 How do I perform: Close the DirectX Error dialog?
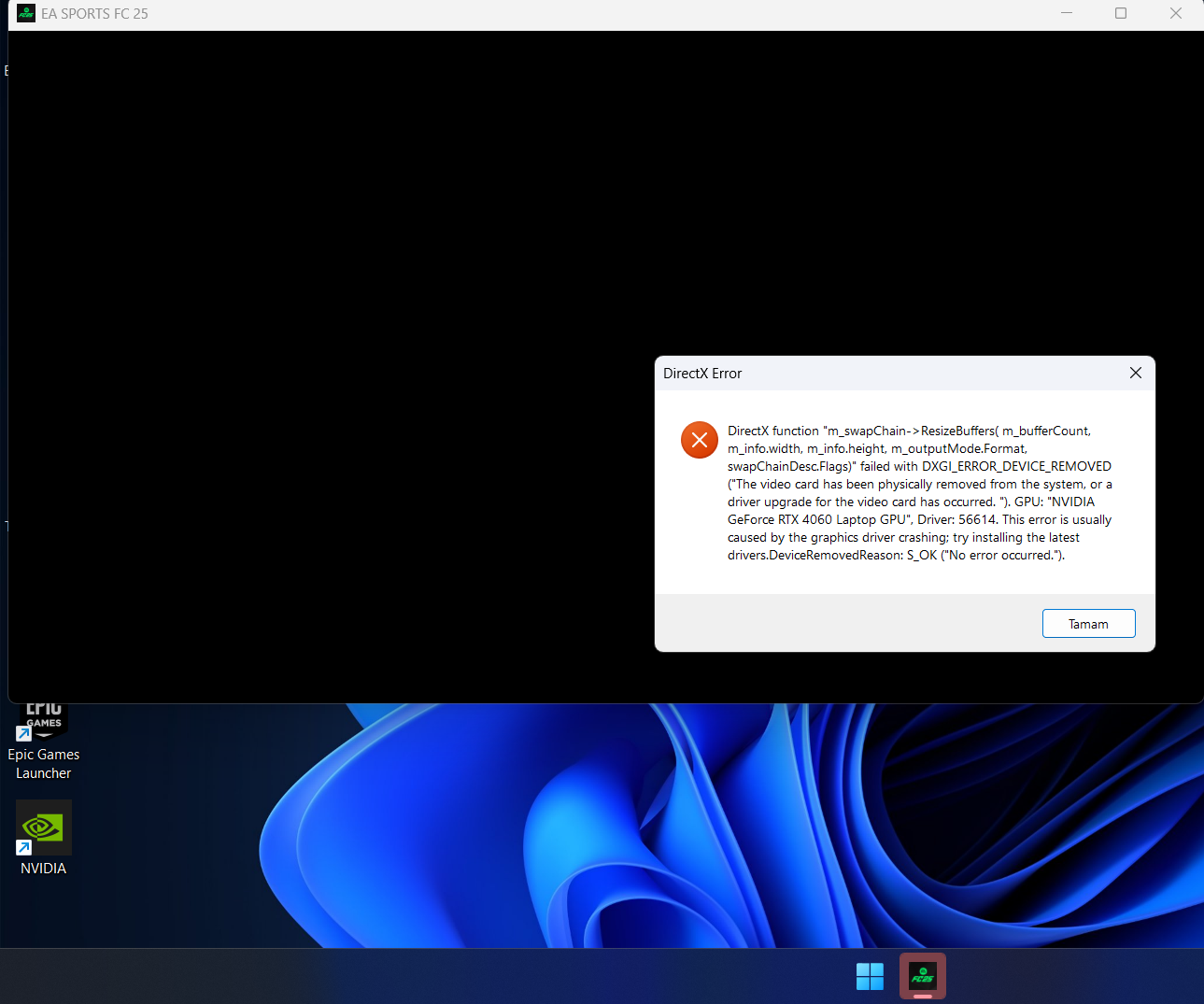tap(1136, 373)
